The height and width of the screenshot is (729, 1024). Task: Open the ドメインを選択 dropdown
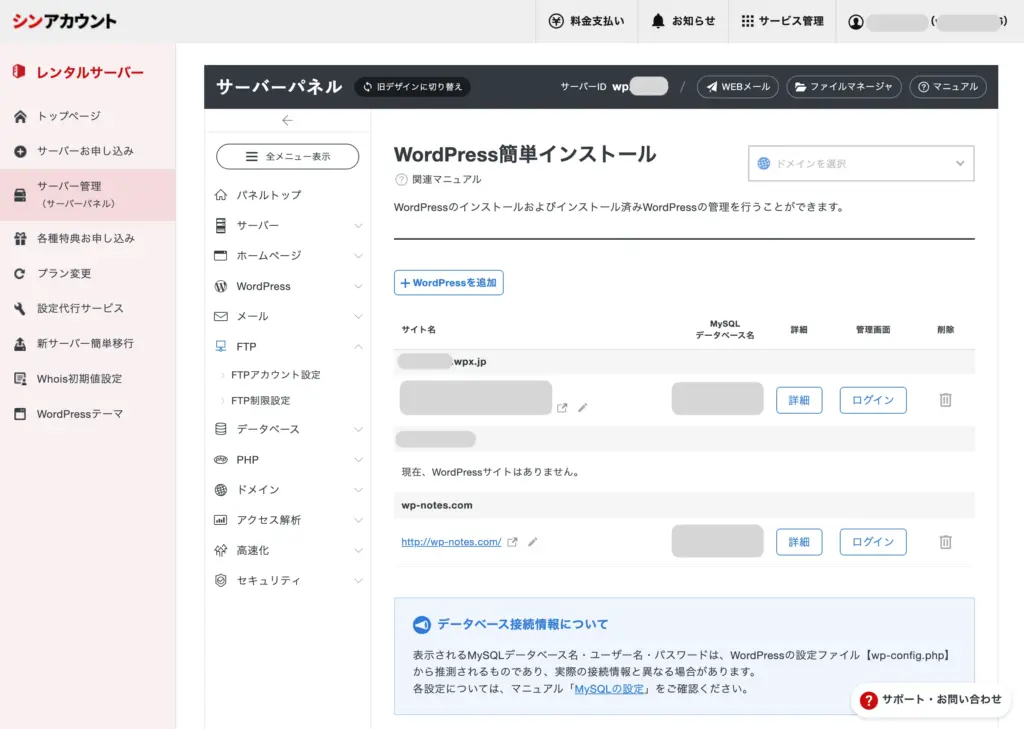pos(861,163)
